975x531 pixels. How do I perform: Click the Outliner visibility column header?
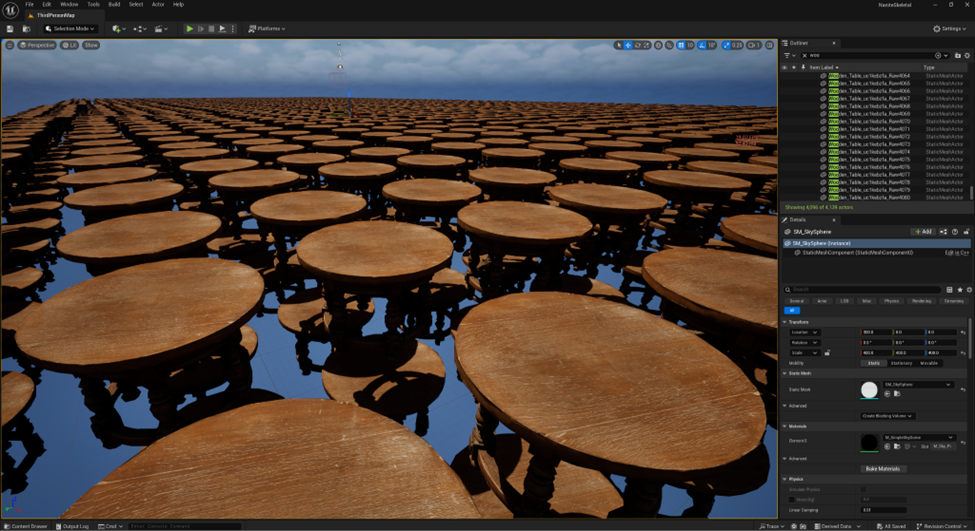coord(785,67)
